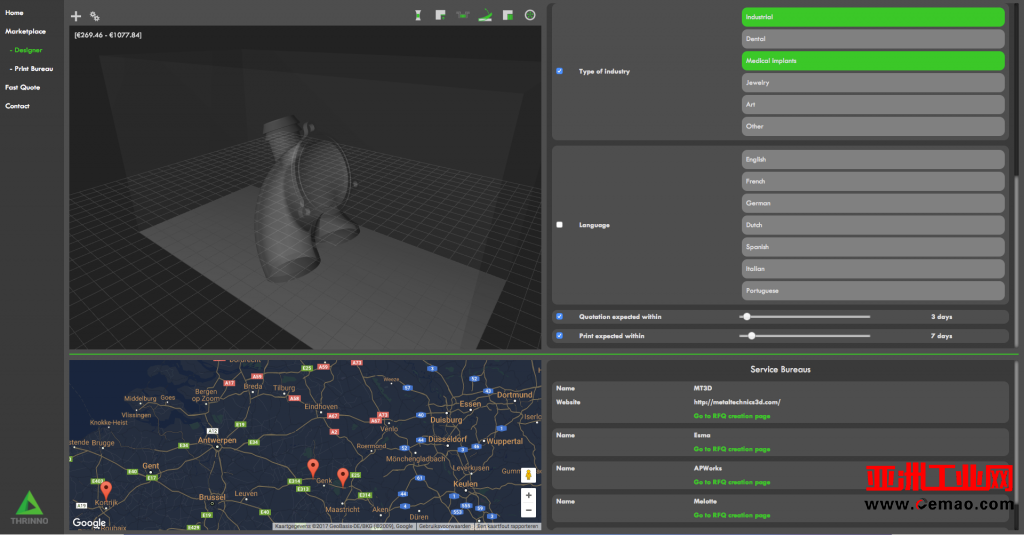Click the plus add-model icon
This screenshot has width=1024, height=535.
point(76,16)
